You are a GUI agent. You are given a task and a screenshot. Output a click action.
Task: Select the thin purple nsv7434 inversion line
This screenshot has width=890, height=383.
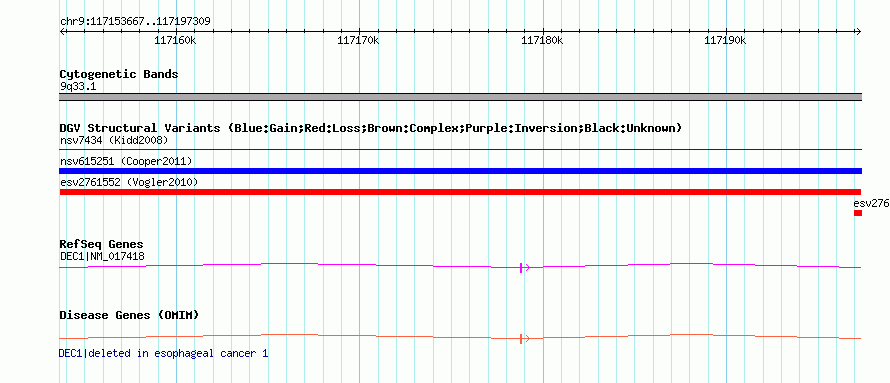(460, 150)
